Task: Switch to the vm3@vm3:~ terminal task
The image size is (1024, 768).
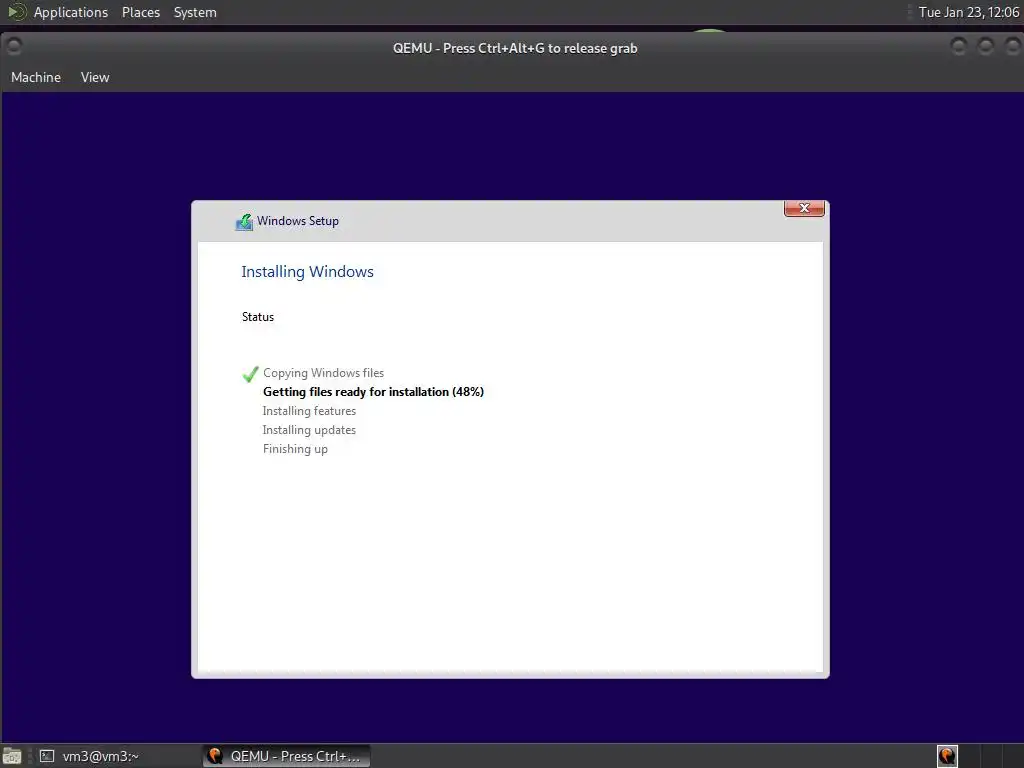Action: click(x=89, y=756)
